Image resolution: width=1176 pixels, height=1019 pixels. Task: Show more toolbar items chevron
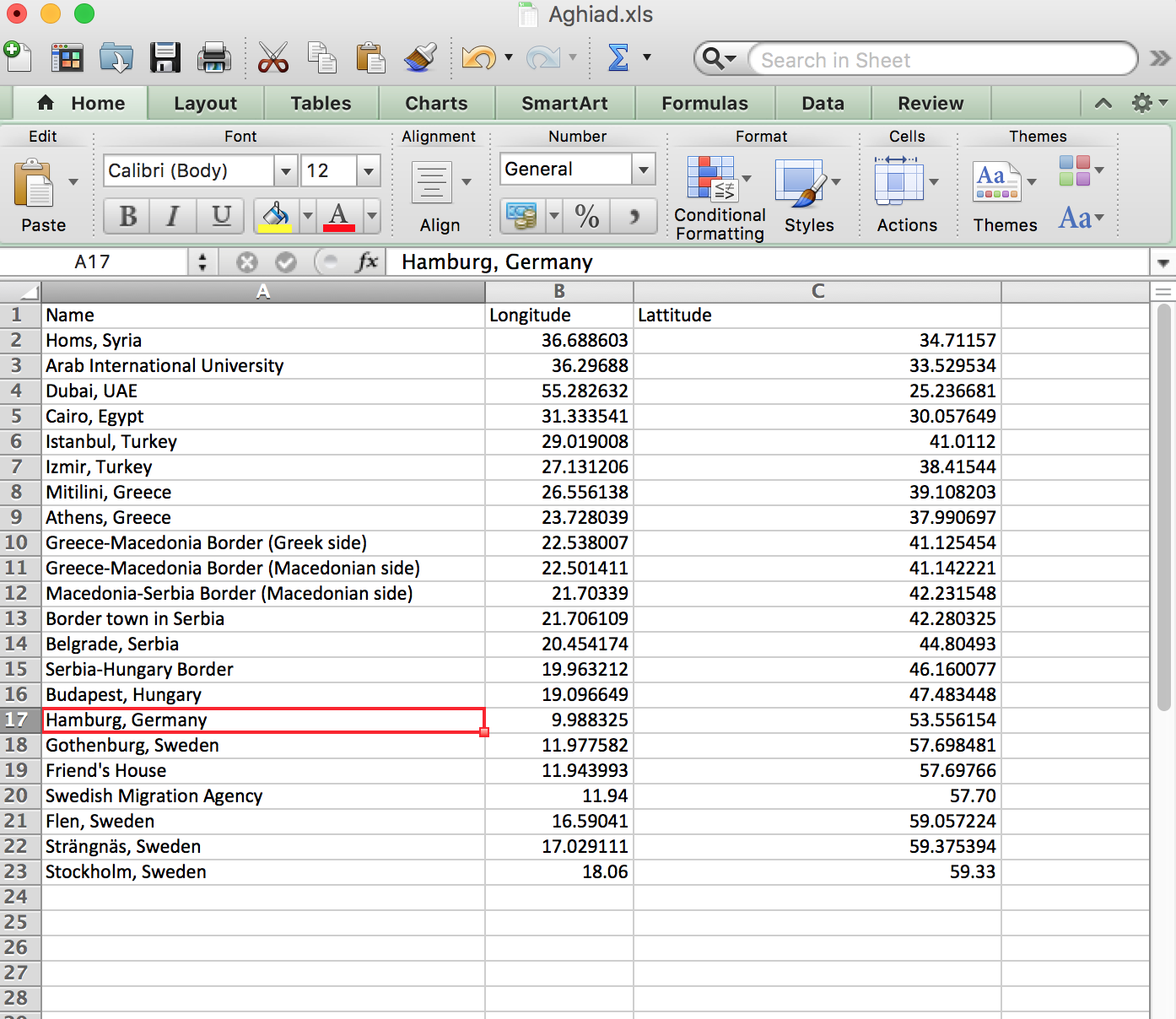(x=1160, y=58)
